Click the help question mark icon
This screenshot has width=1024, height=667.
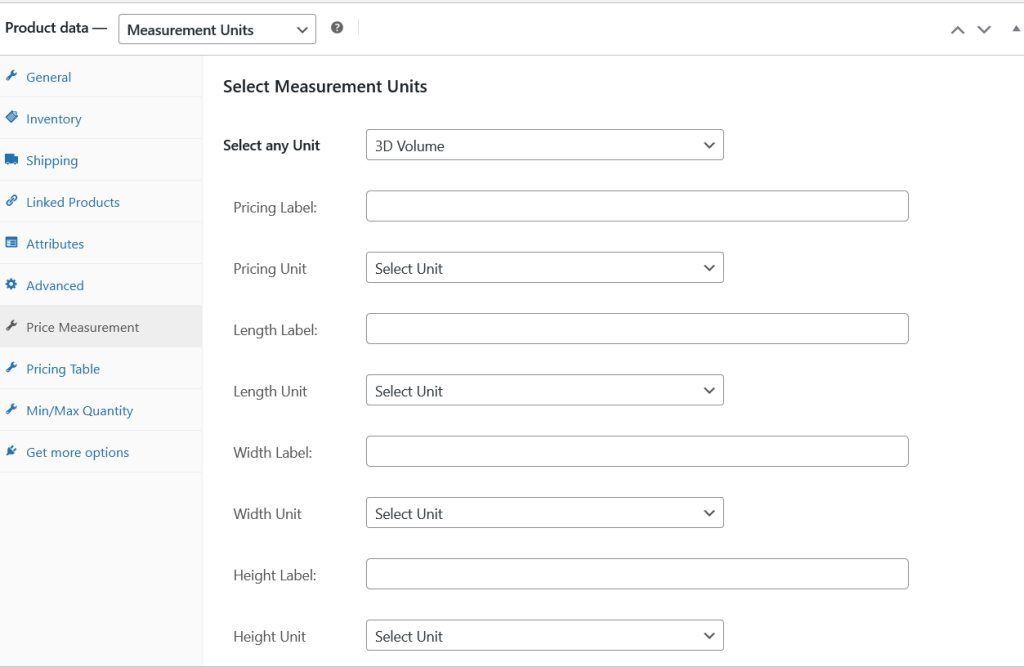(337, 28)
